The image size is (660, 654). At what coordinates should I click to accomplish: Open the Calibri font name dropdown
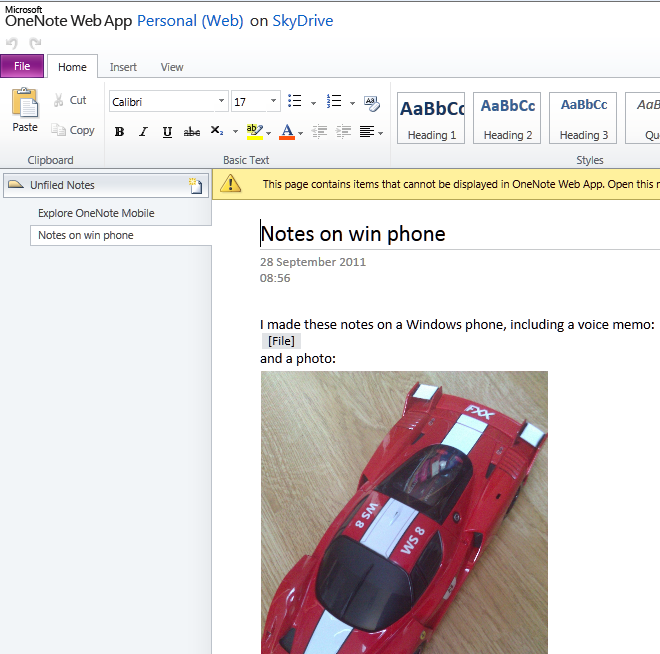pyautogui.click(x=221, y=101)
